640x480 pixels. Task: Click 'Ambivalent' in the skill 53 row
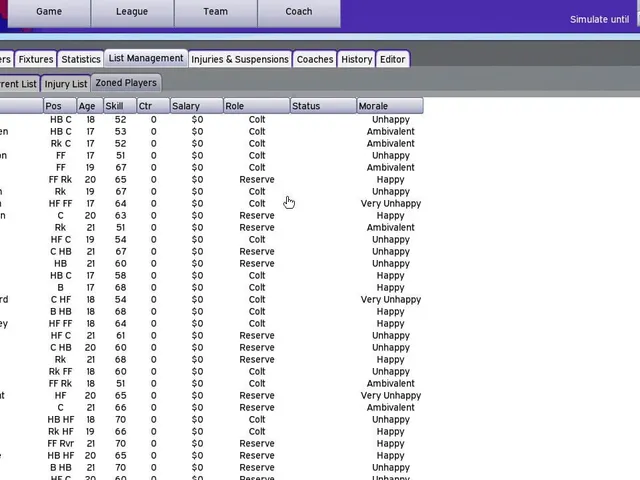click(x=391, y=131)
